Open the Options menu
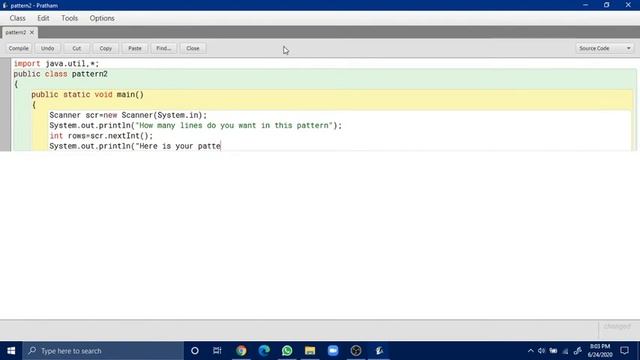 102,18
